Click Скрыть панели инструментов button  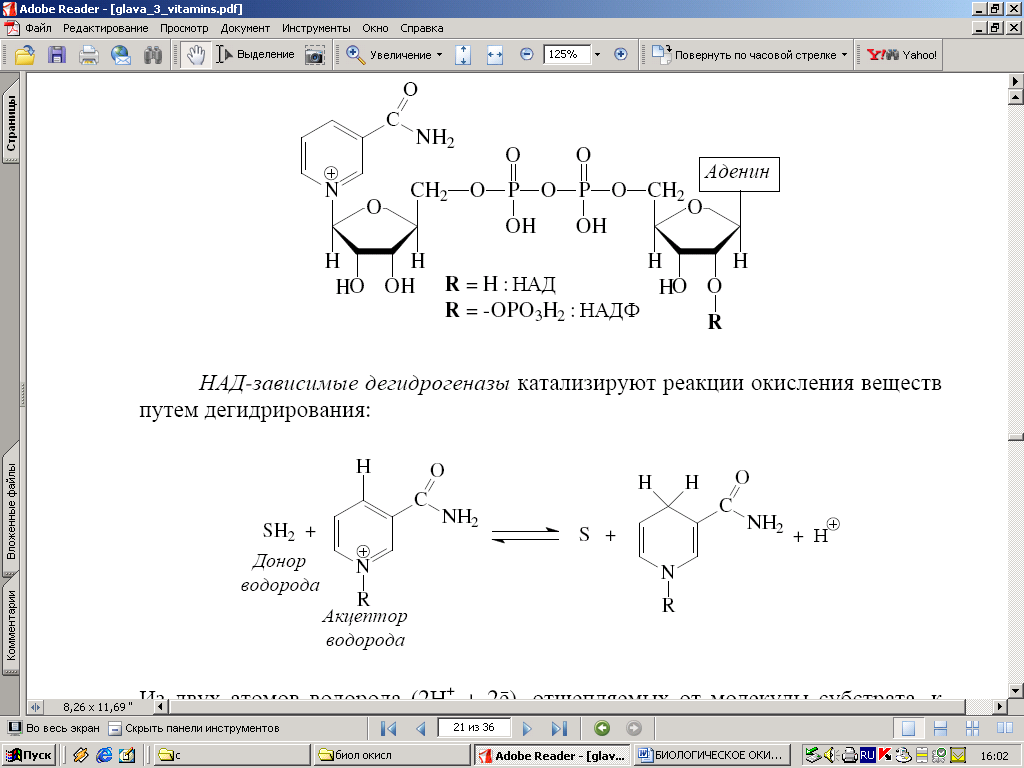pyautogui.click(x=193, y=728)
